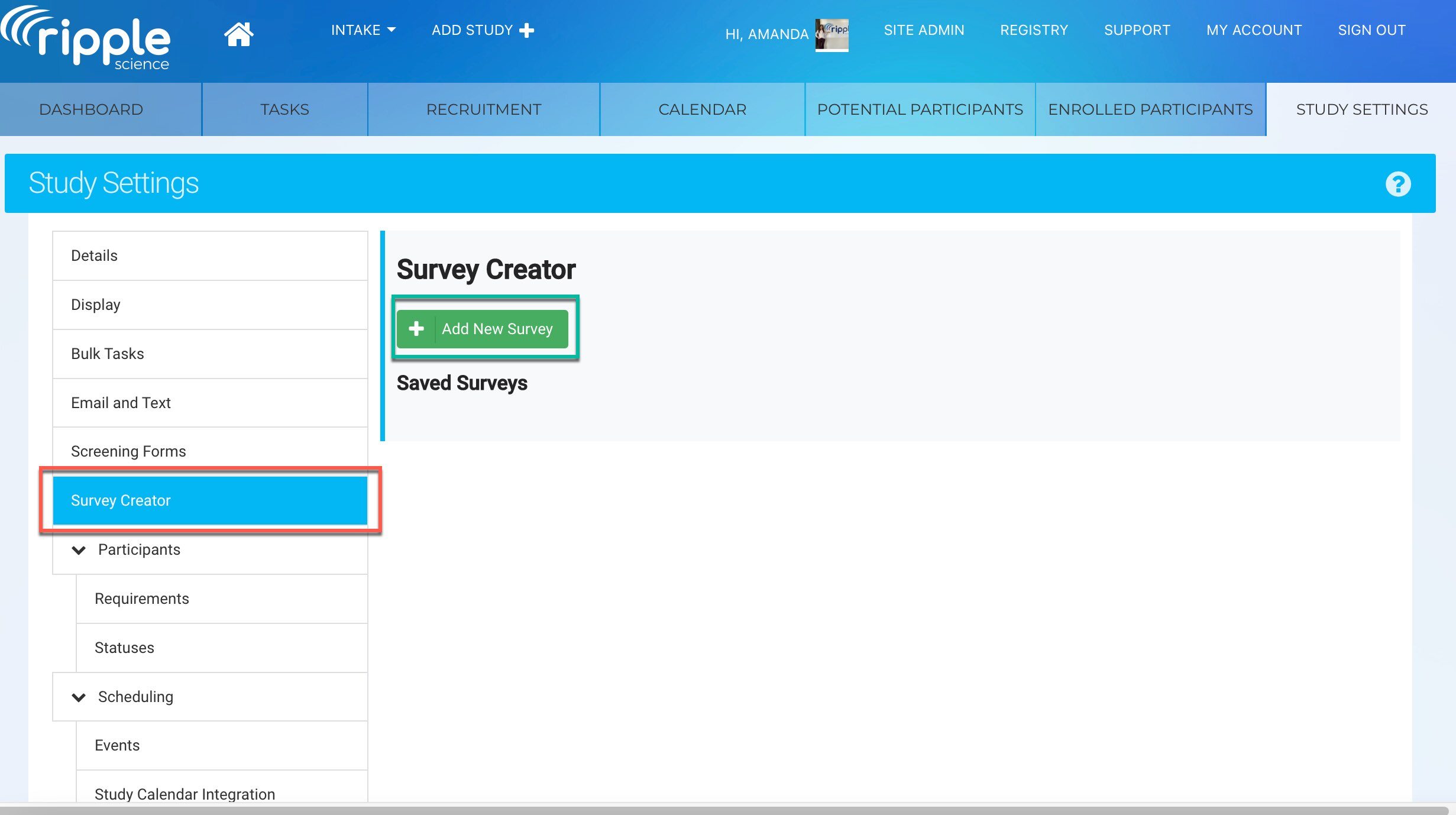Open the Site Admin link
1456x815 pixels.
924,30
